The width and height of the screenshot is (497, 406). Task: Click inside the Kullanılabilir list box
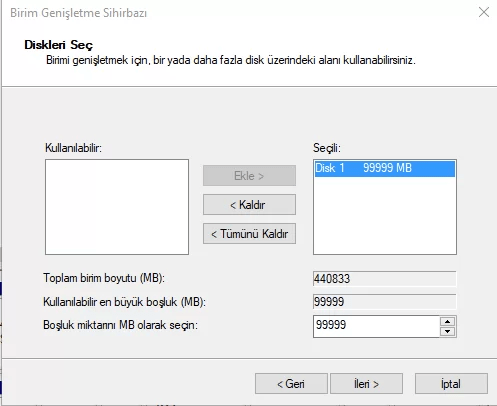[x=117, y=207]
